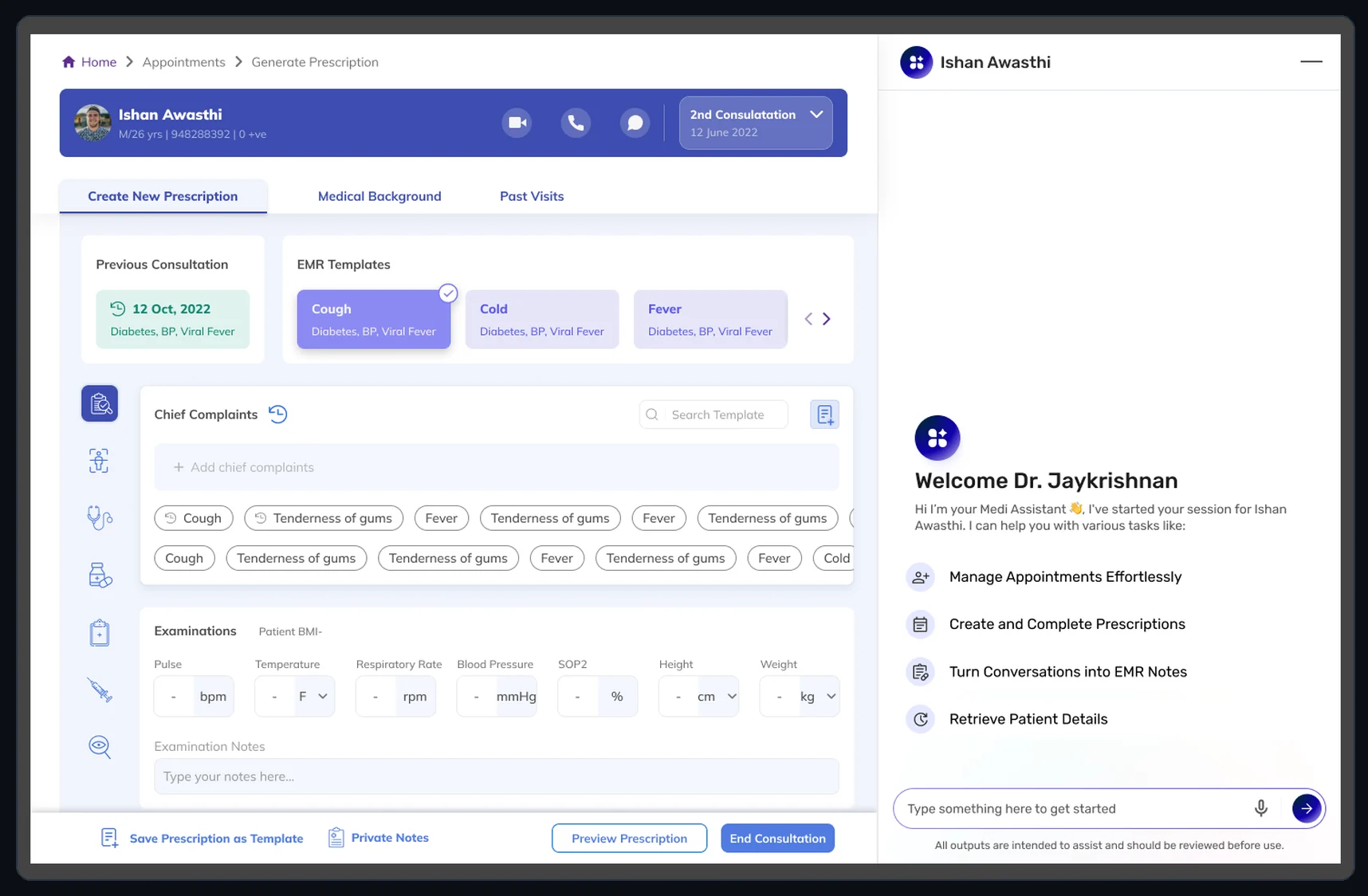The height and width of the screenshot is (896, 1368).
Task: Minimize the Medi Assistant panel
Action: pos(1311,61)
